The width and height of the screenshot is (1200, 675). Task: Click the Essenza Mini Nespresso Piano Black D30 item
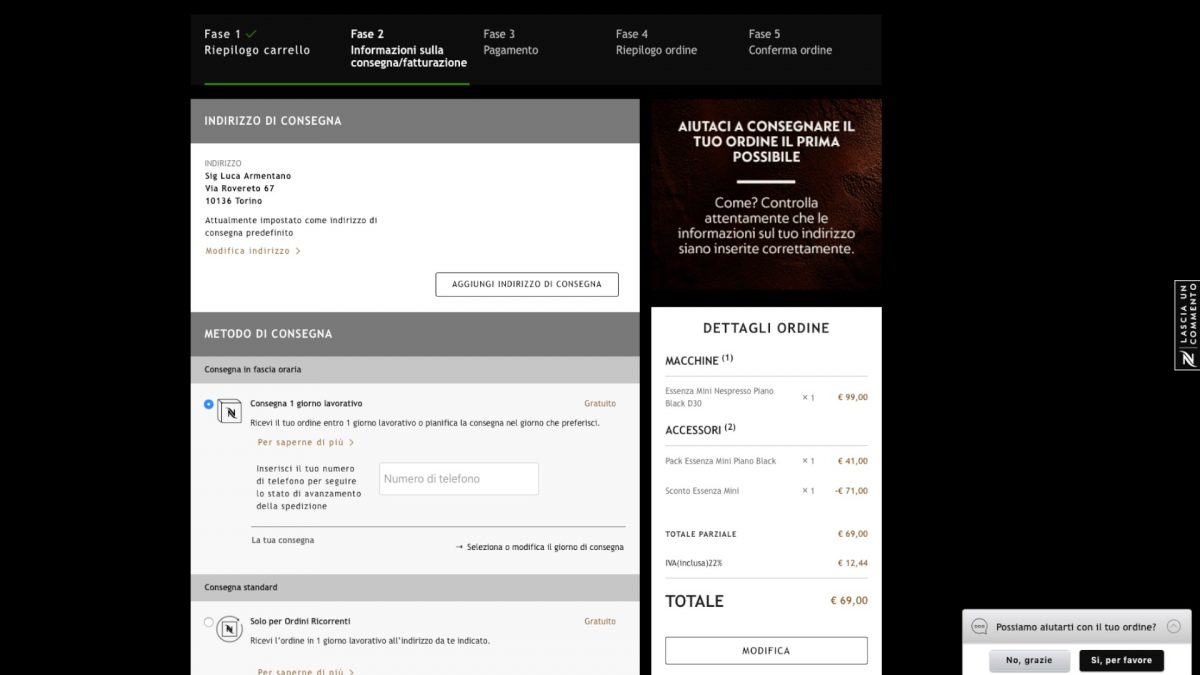(719, 397)
